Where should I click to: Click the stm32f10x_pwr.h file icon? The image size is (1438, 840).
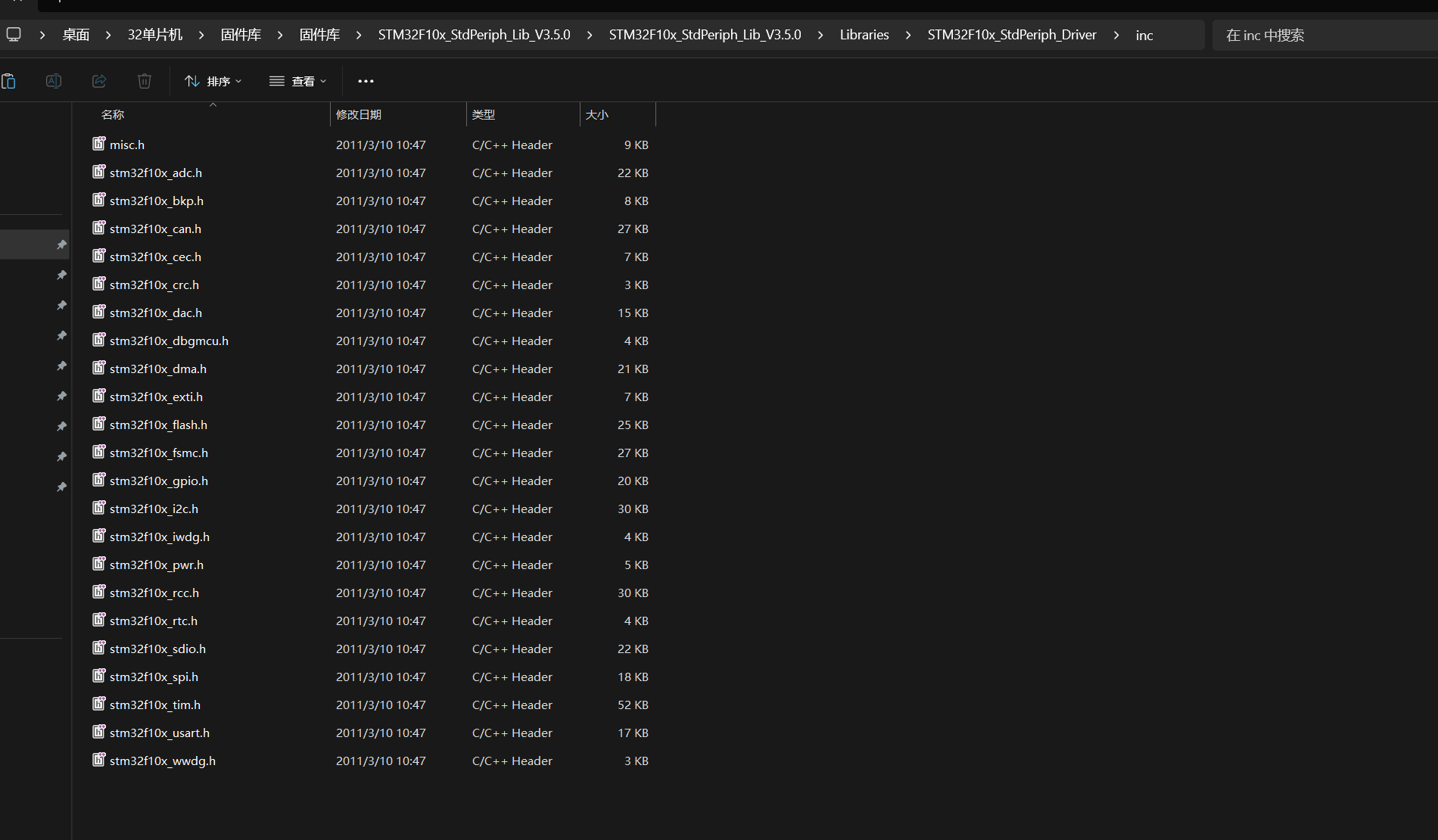99,564
